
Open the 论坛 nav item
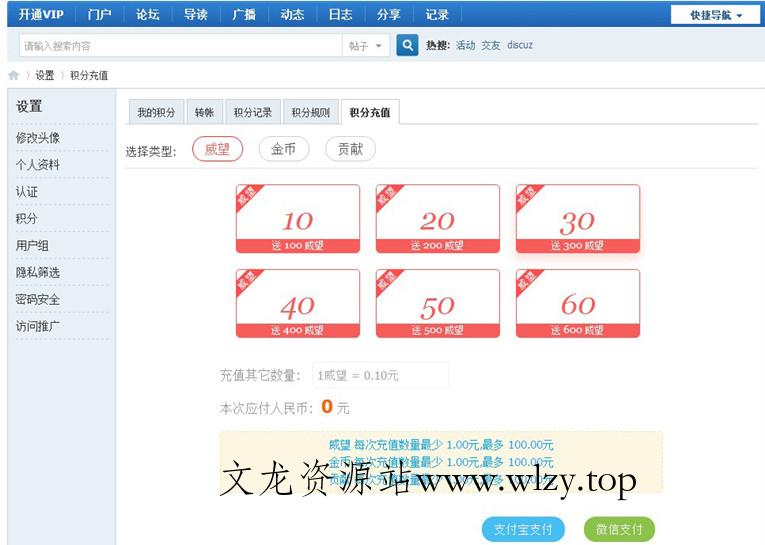pyautogui.click(x=148, y=14)
